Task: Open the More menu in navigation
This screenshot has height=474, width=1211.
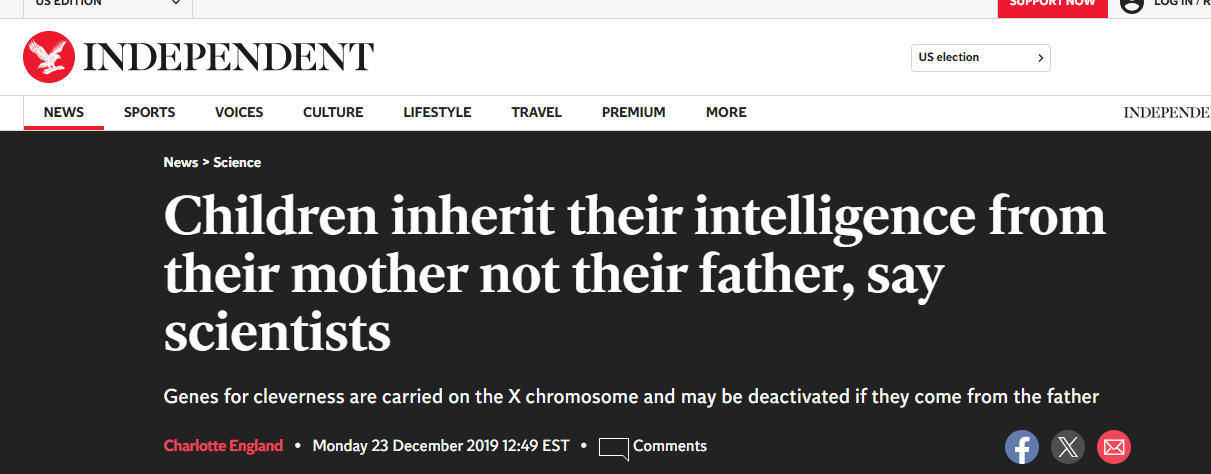Action: (x=726, y=112)
